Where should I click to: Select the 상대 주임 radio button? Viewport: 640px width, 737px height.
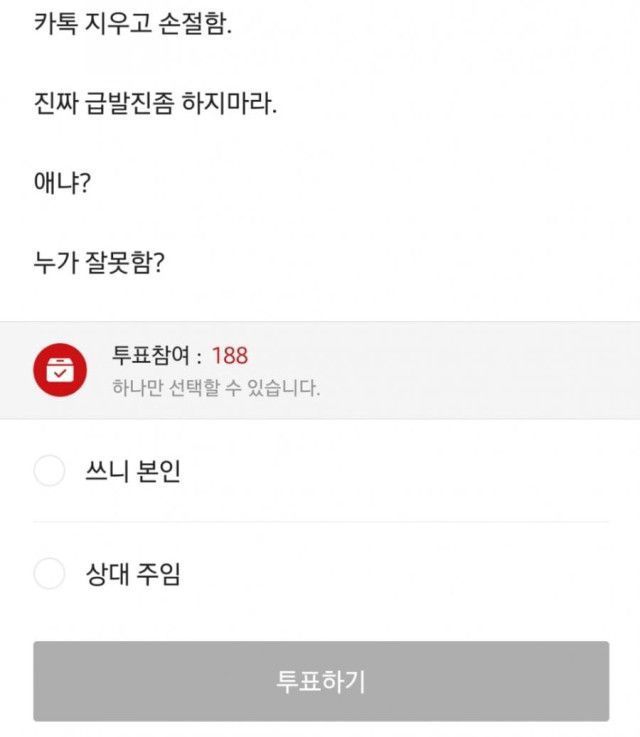[x=49, y=574]
